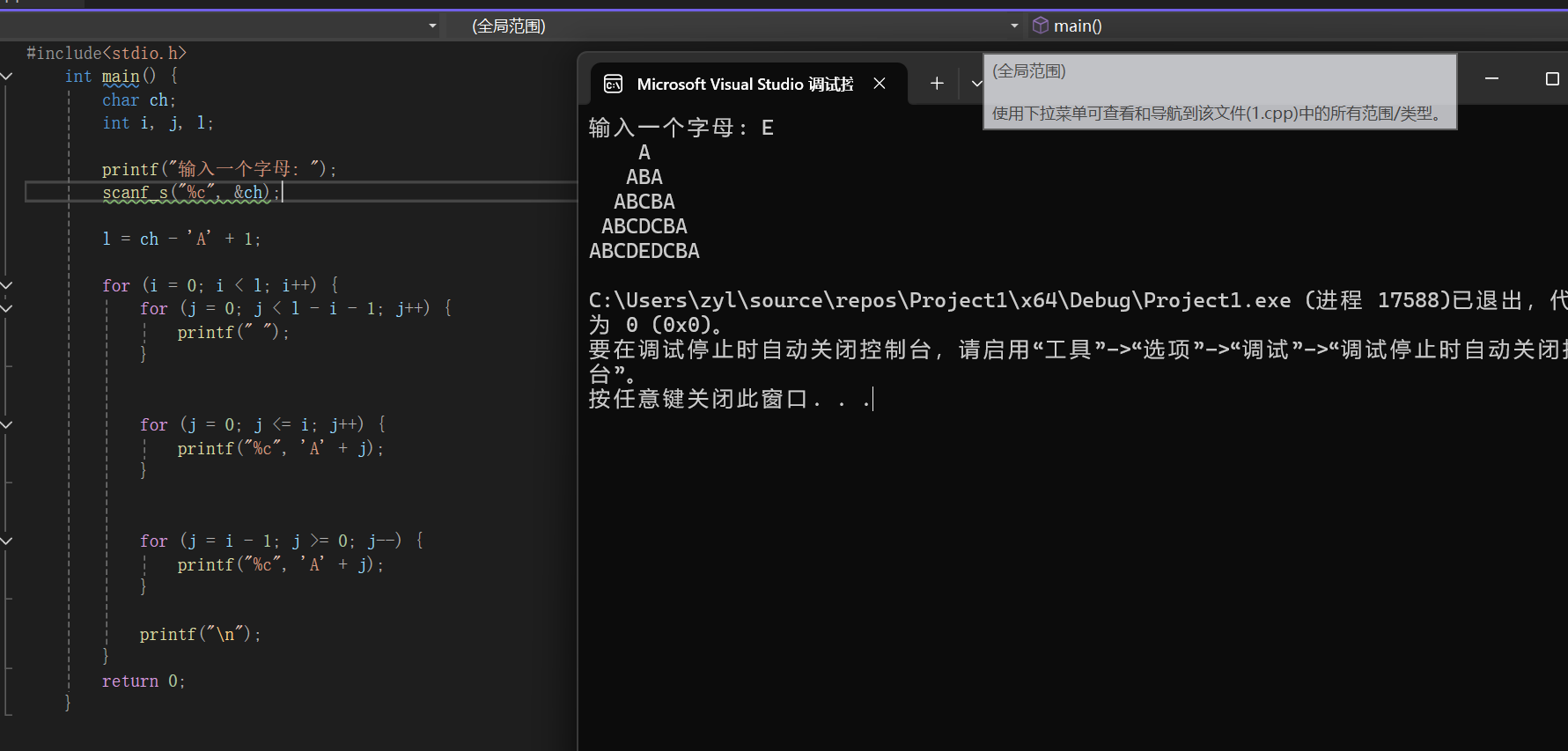This screenshot has height=751, width=1568.
Task: Maximize the console window
Action: 1552,79
